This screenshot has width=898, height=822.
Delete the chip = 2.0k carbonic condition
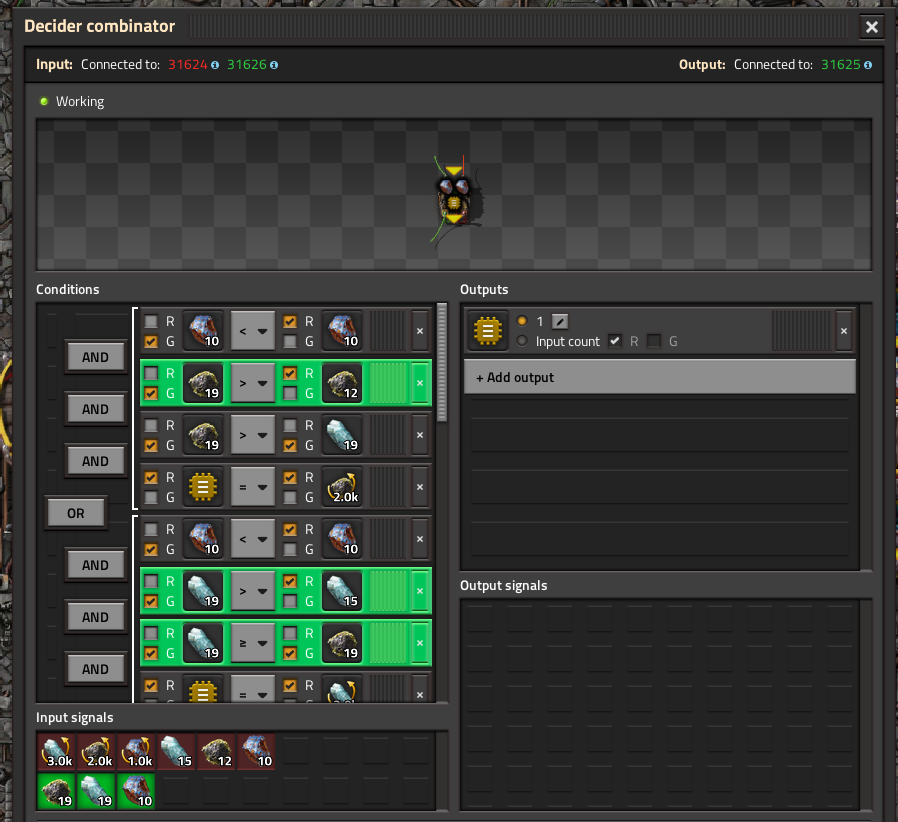420,487
